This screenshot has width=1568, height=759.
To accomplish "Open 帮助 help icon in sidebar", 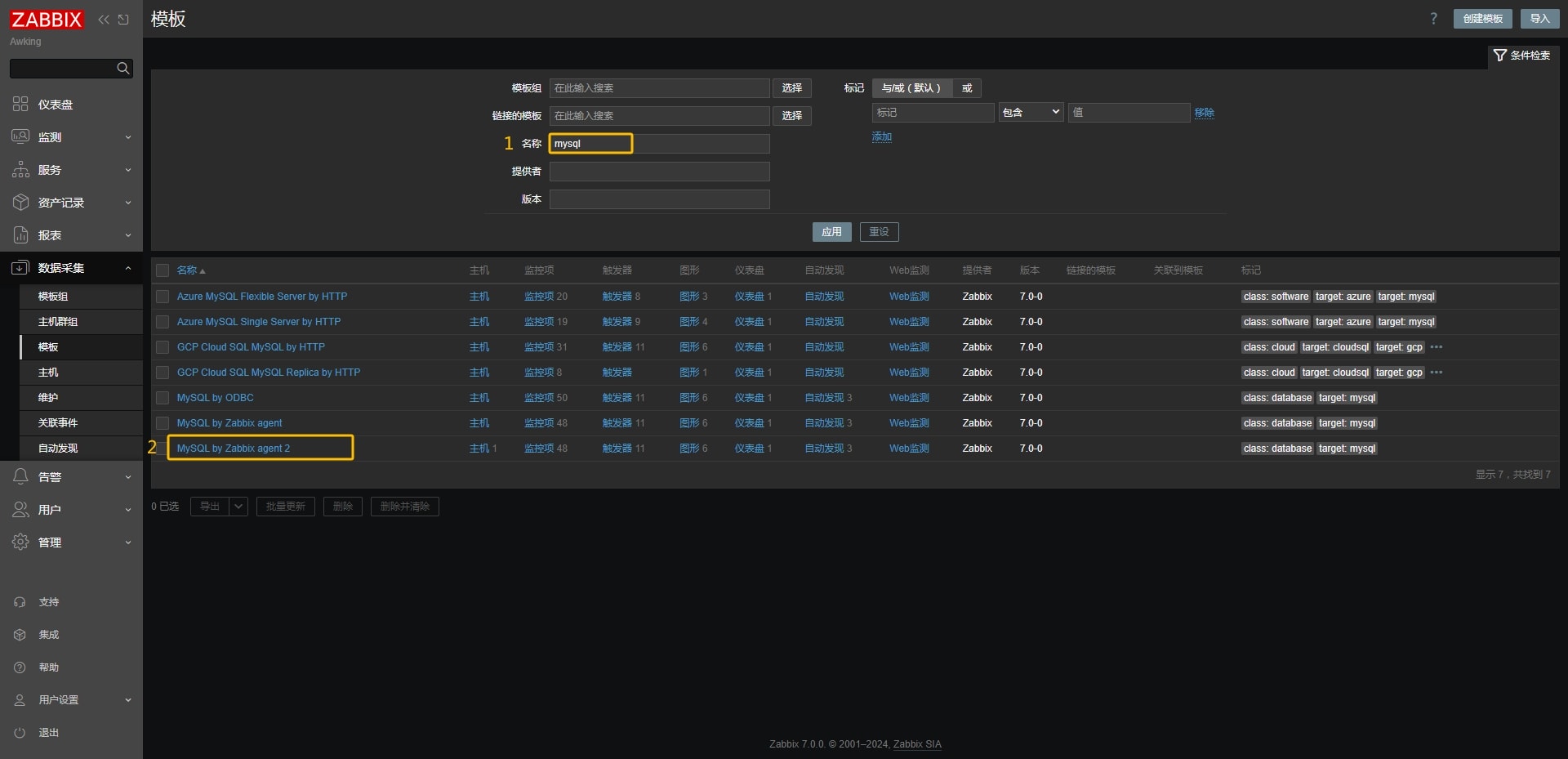I will point(20,667).
